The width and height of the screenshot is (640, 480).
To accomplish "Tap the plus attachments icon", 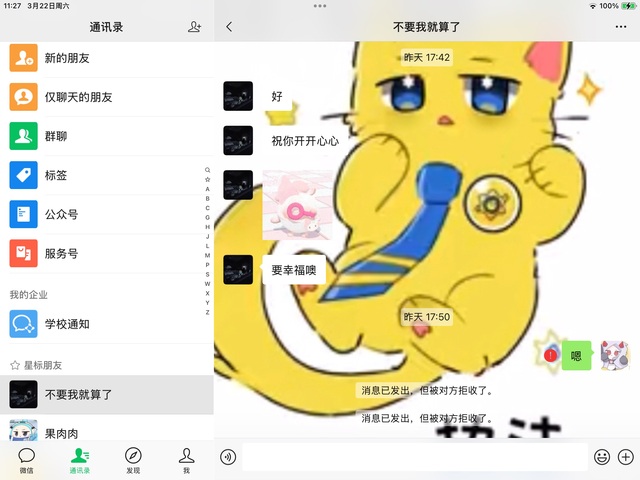I will point(626,457).
